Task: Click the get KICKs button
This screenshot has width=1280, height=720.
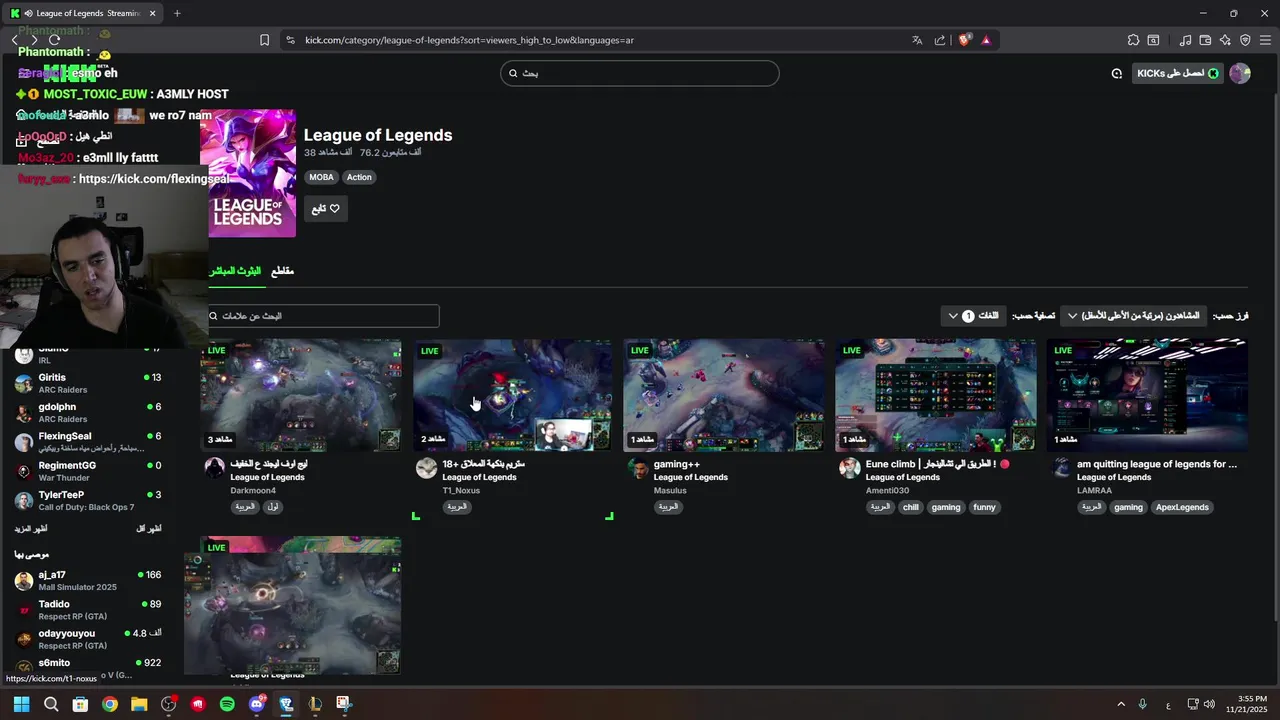Action: point(1177,73)
